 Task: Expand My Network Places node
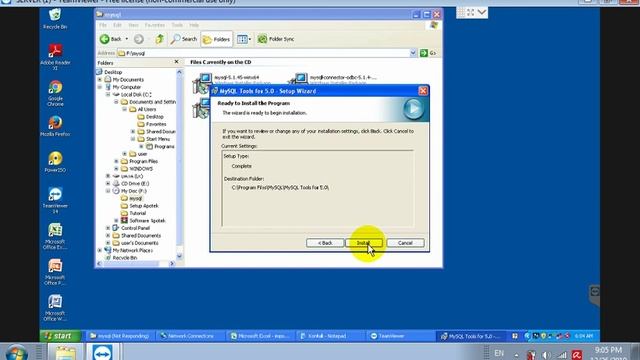(100, 250)
